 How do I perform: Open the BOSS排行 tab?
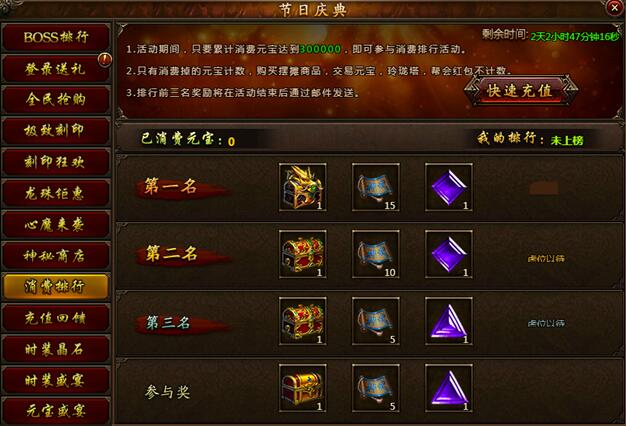tap(56, 38)
